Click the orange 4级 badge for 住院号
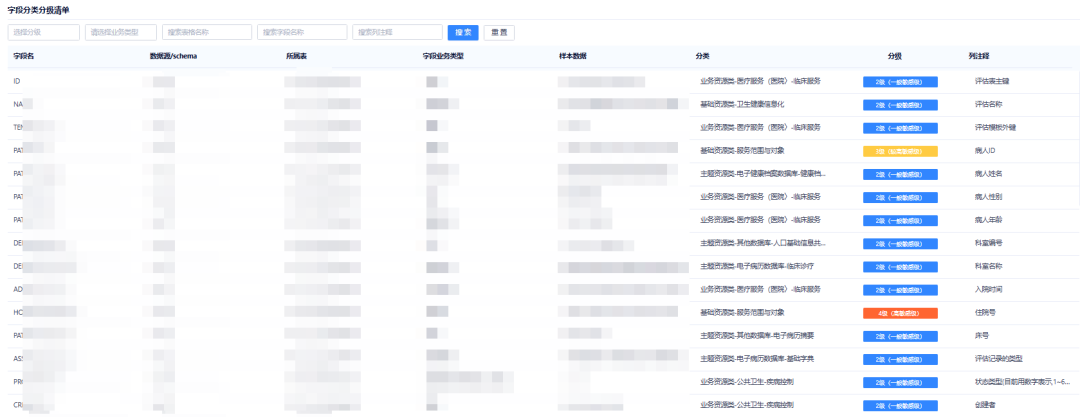 click(899, 313)
